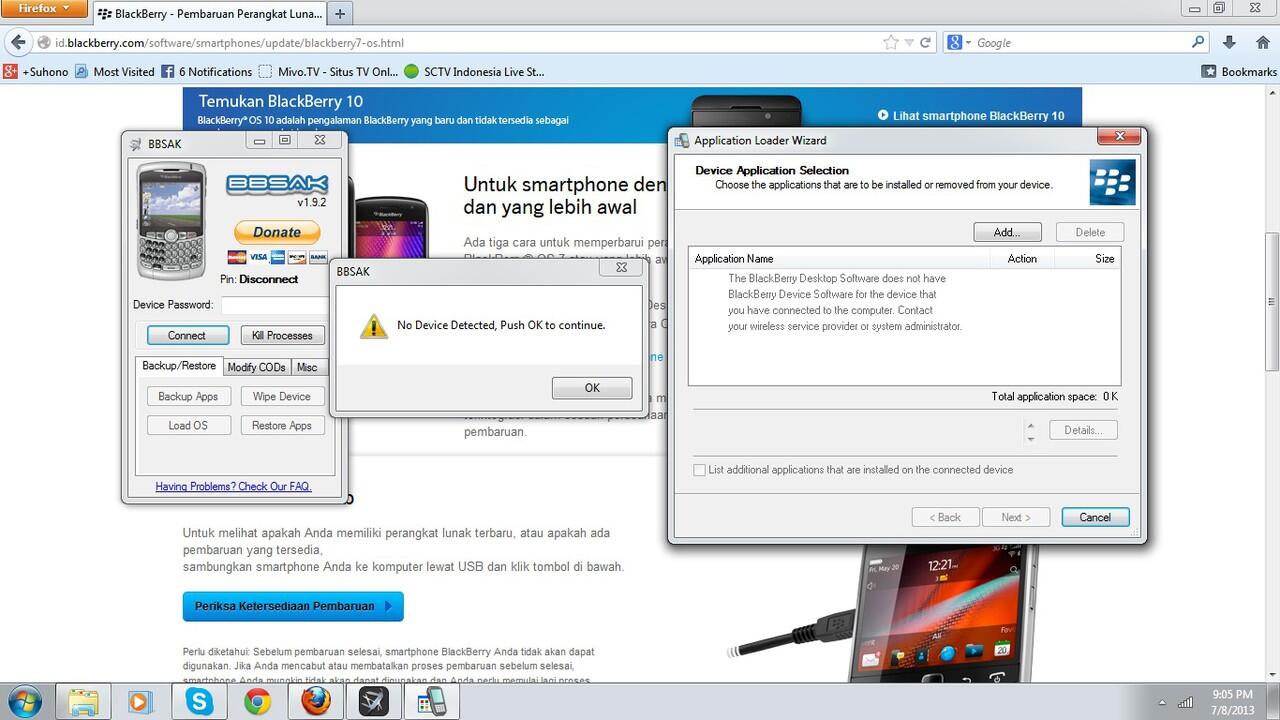Open the URL history dropdown arrow

pos(909,43)
